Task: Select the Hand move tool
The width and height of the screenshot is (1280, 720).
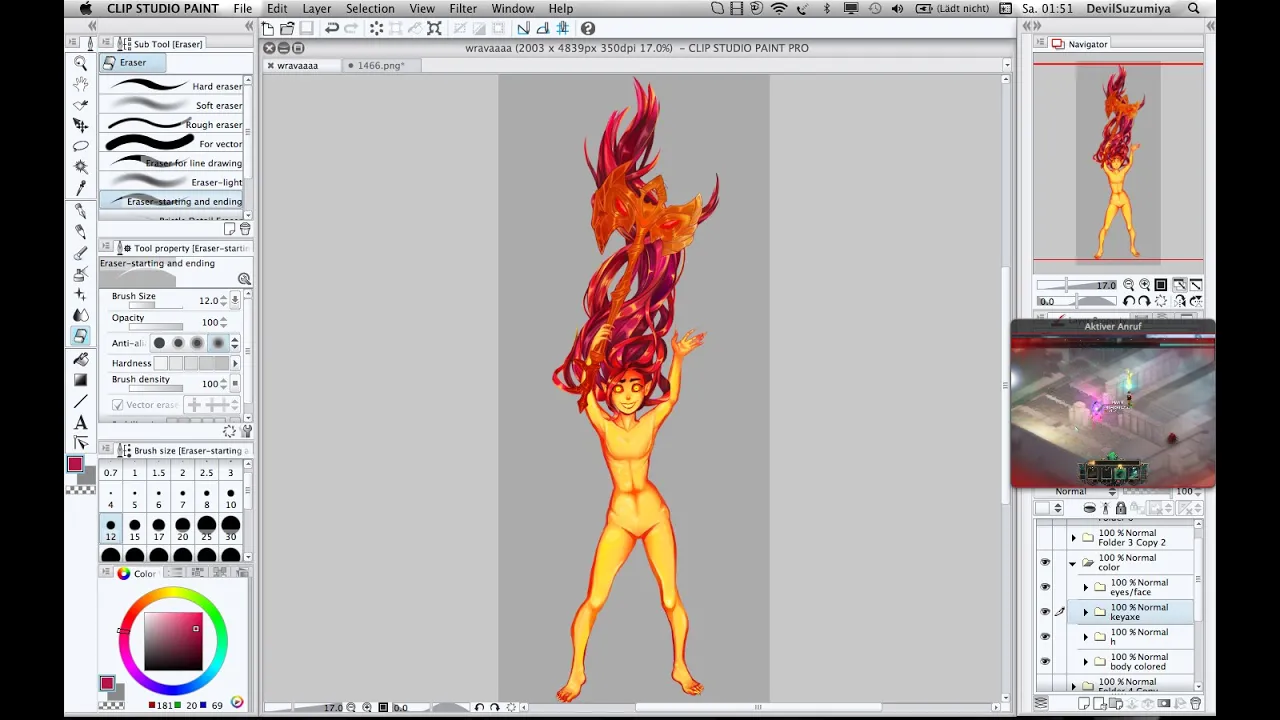Action: [x=81, y=83]
